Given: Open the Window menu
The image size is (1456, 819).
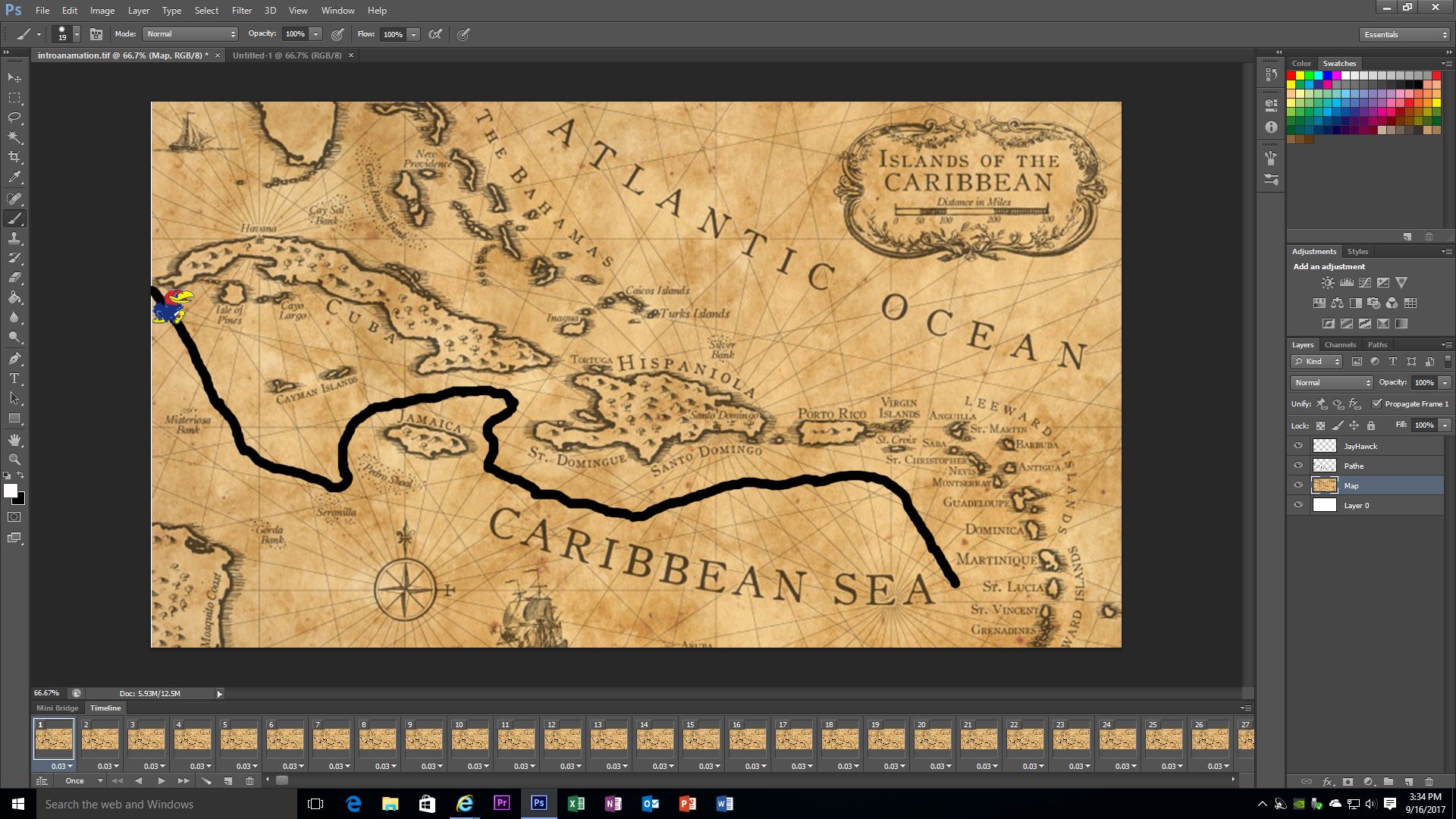Looking at the screenshot, I should tap(337, 11).
